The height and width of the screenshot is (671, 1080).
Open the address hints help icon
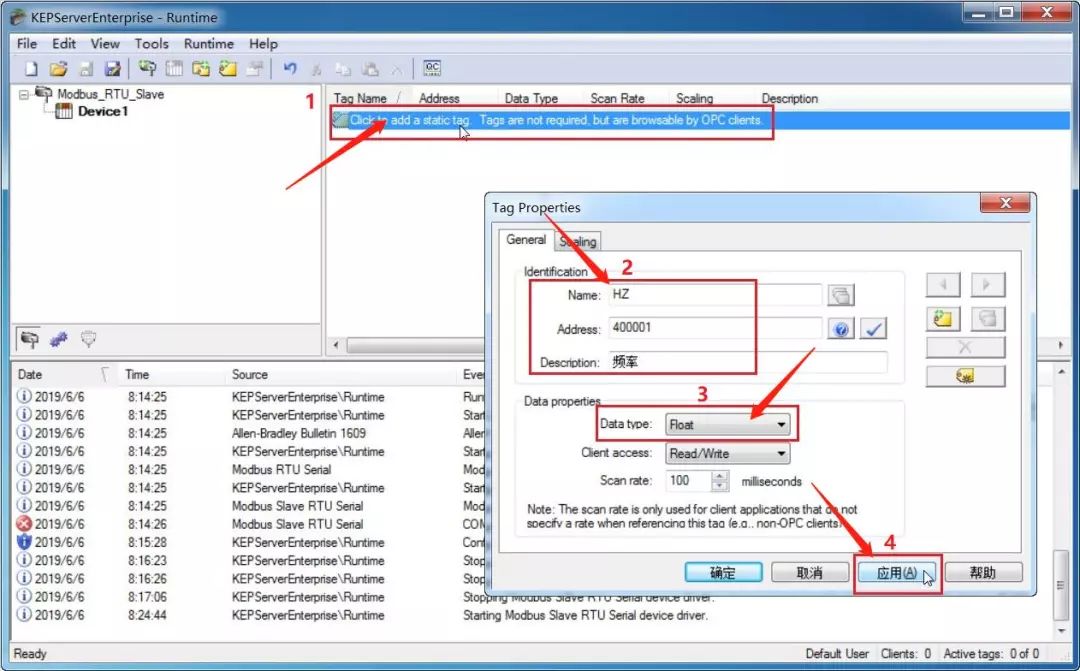coord(841,329)
